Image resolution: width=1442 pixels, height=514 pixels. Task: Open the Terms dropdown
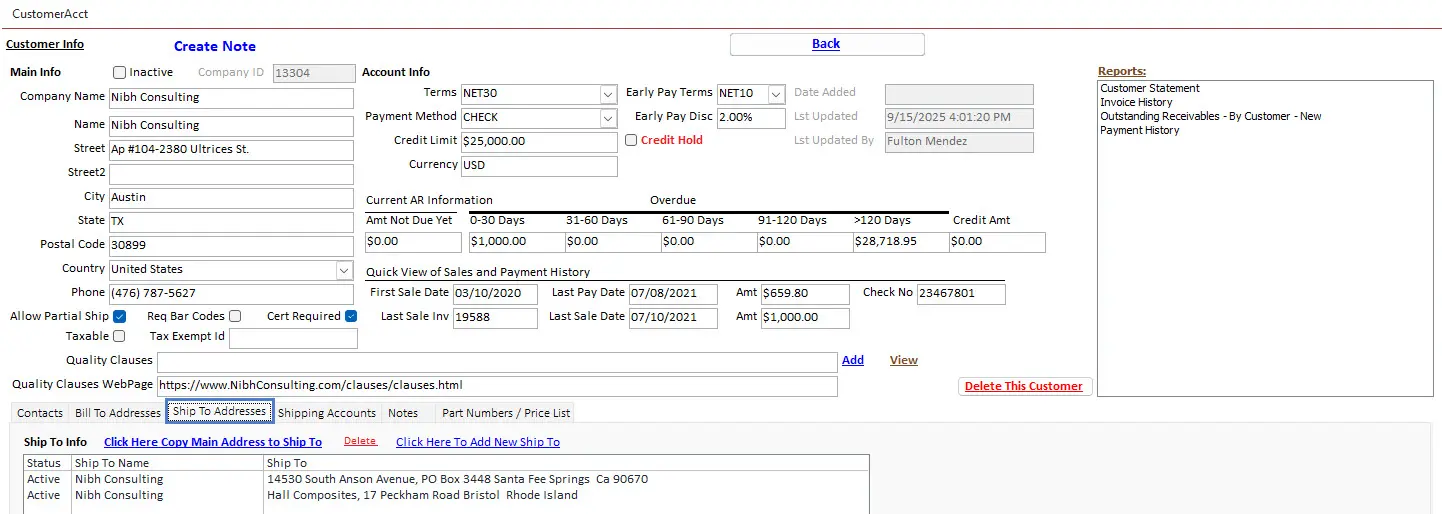coord(608,94)
